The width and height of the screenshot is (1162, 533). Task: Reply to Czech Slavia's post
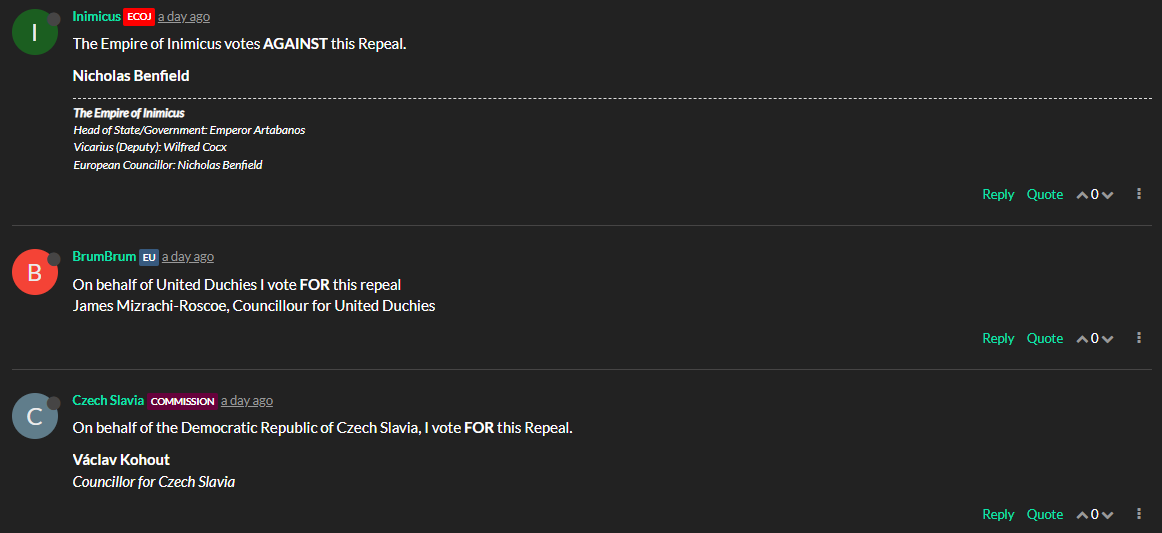point(998,514)
